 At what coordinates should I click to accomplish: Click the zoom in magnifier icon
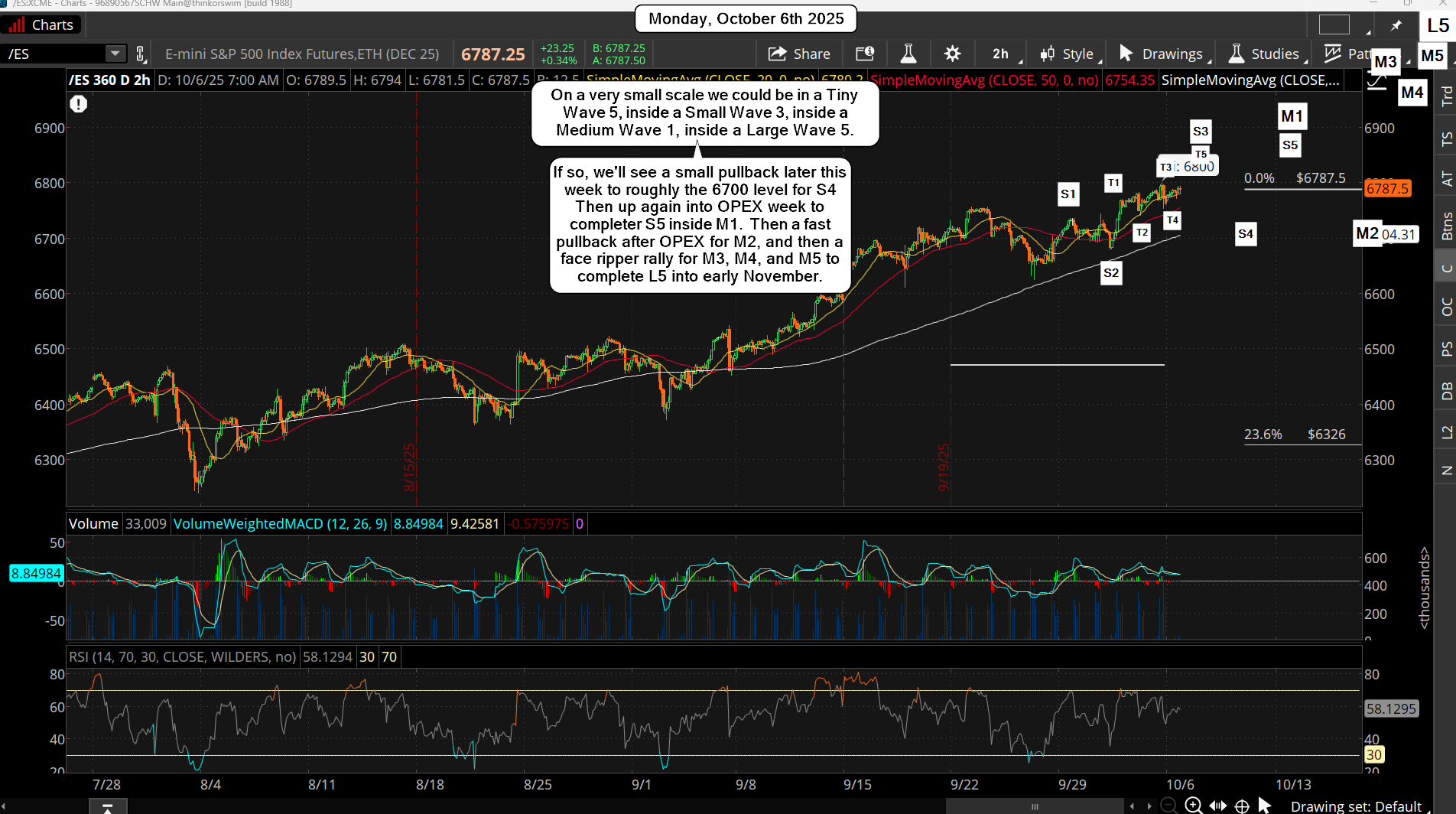coord(1193,805)
